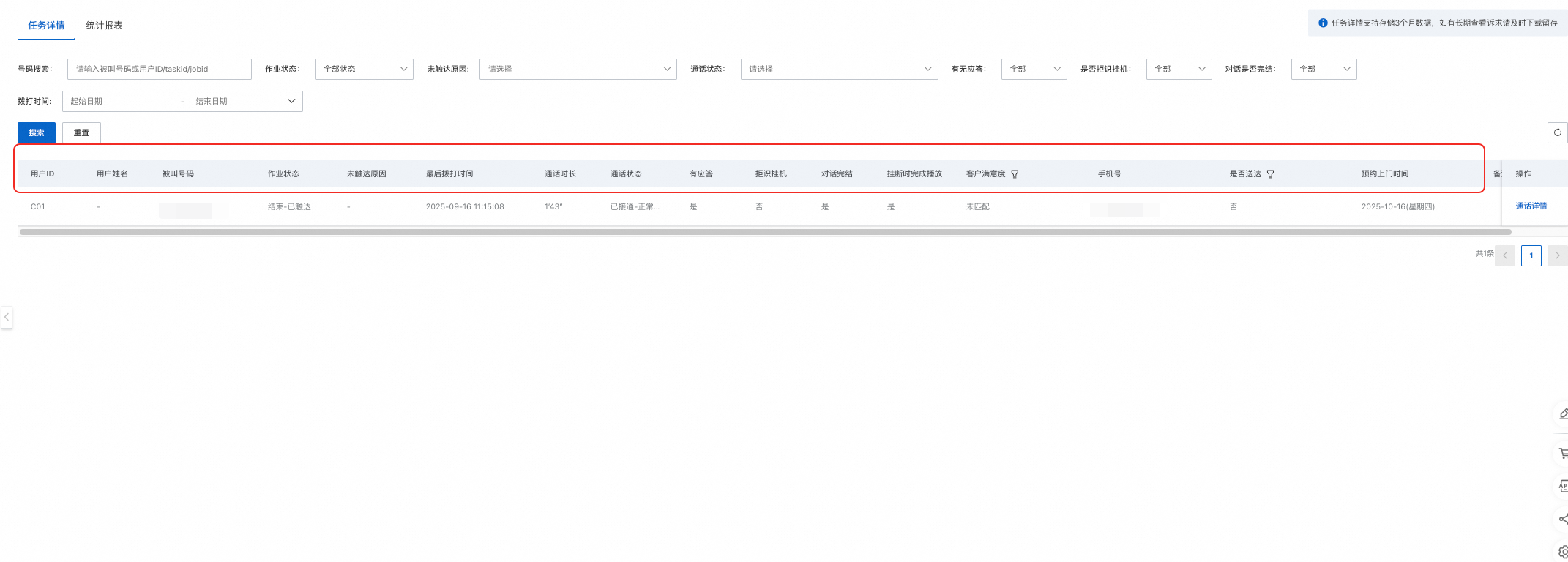Click the info icon in the storage notice
1568x562 pixels.
[x=1323, y=23]
